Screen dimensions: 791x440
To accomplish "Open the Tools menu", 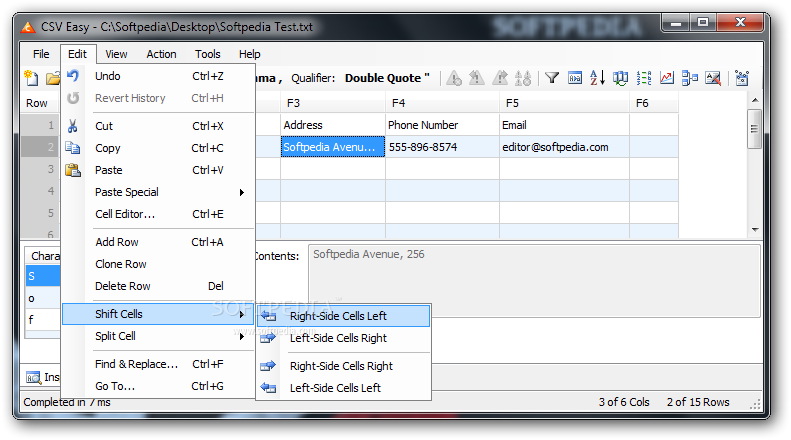I will [208, 54].
